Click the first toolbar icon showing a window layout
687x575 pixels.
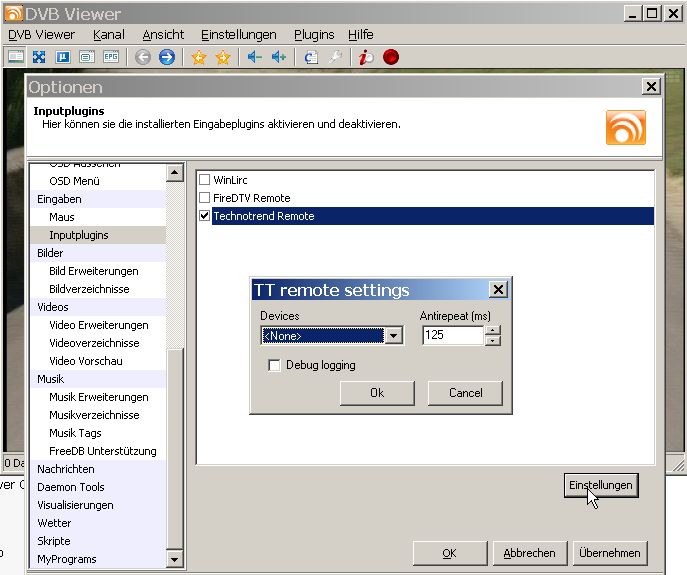[16, 57]
